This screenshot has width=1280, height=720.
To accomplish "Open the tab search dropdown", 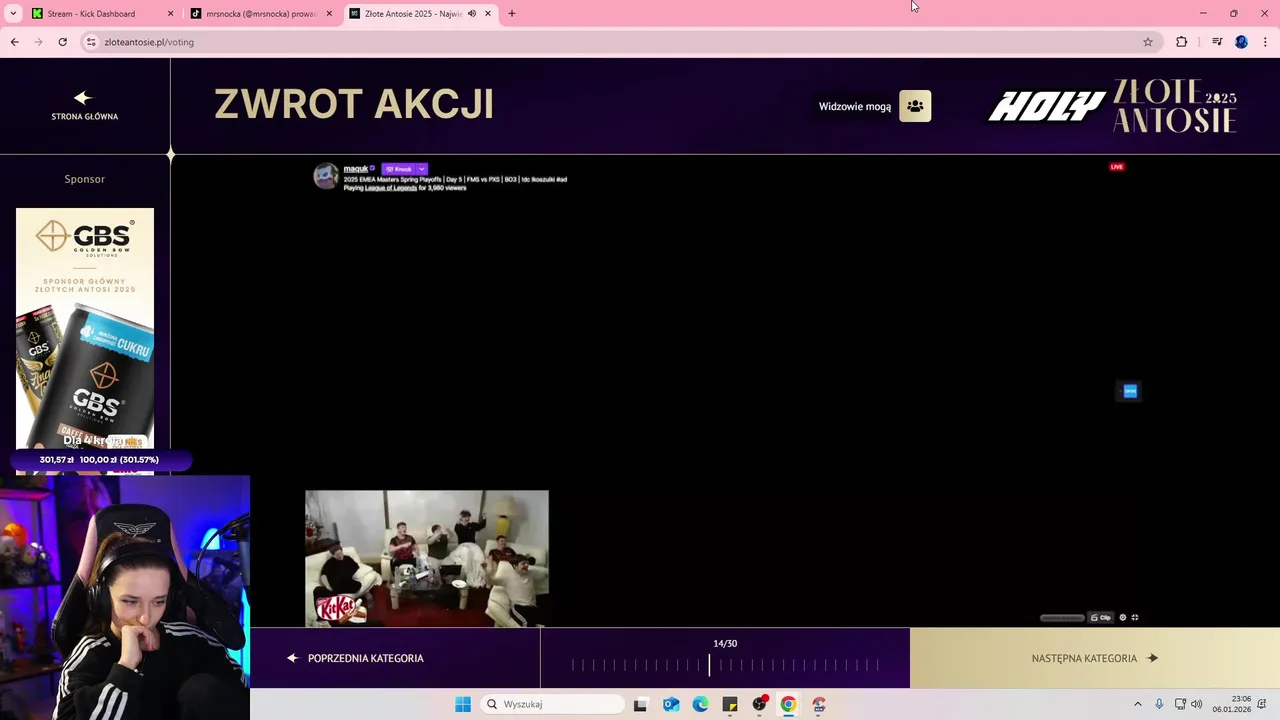I will [x=13, y=14].
